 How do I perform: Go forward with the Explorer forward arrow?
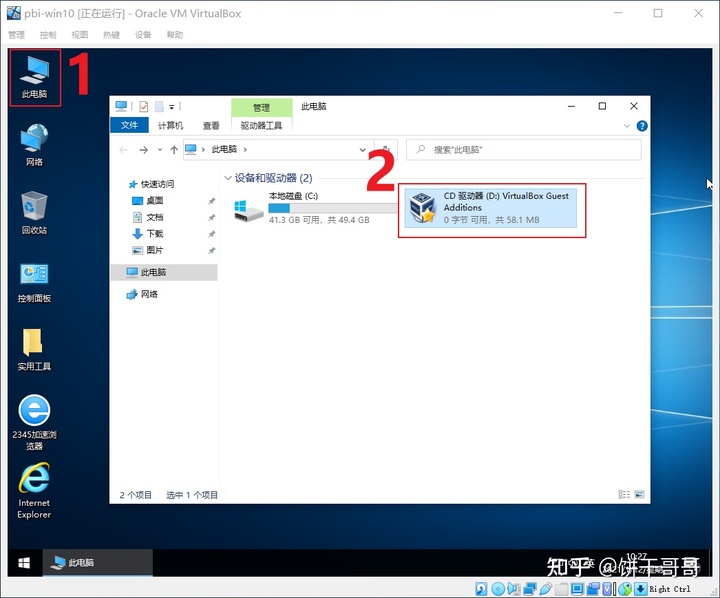coord(144,150)
